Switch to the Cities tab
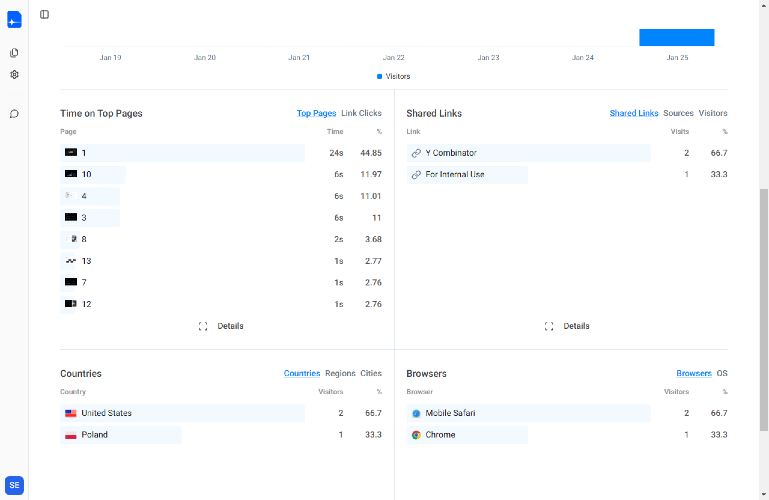 371,374
